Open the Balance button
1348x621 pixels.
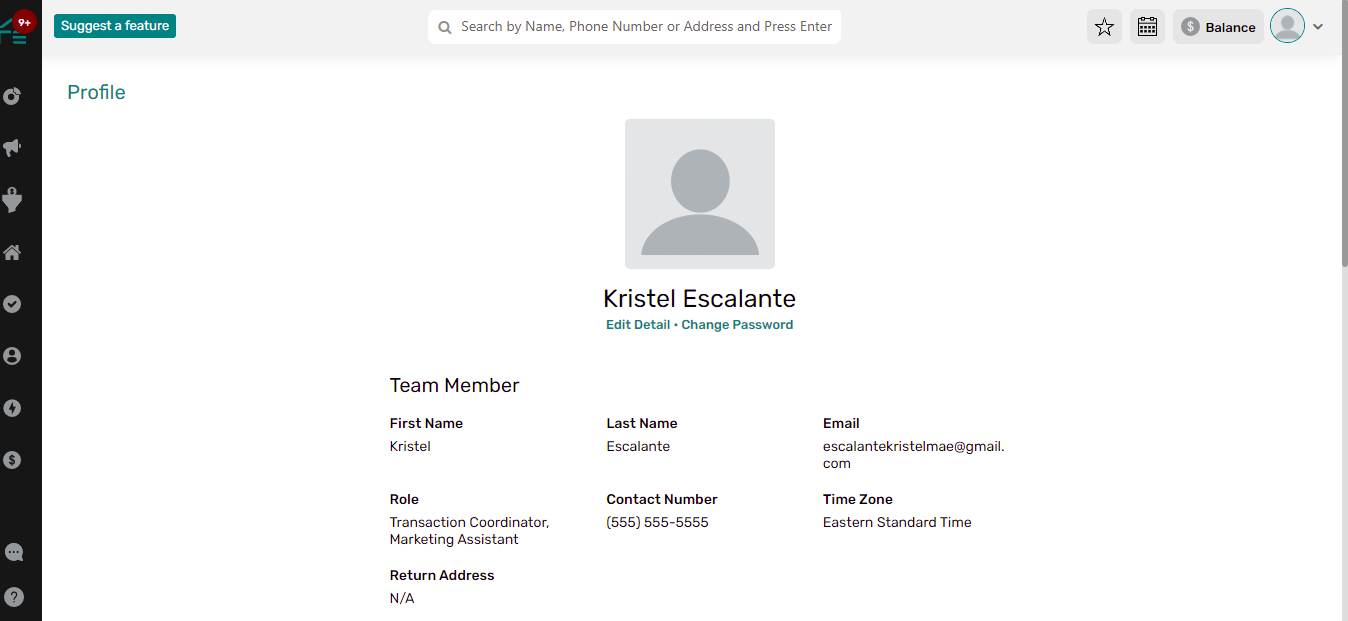[x=1218, y=27]
